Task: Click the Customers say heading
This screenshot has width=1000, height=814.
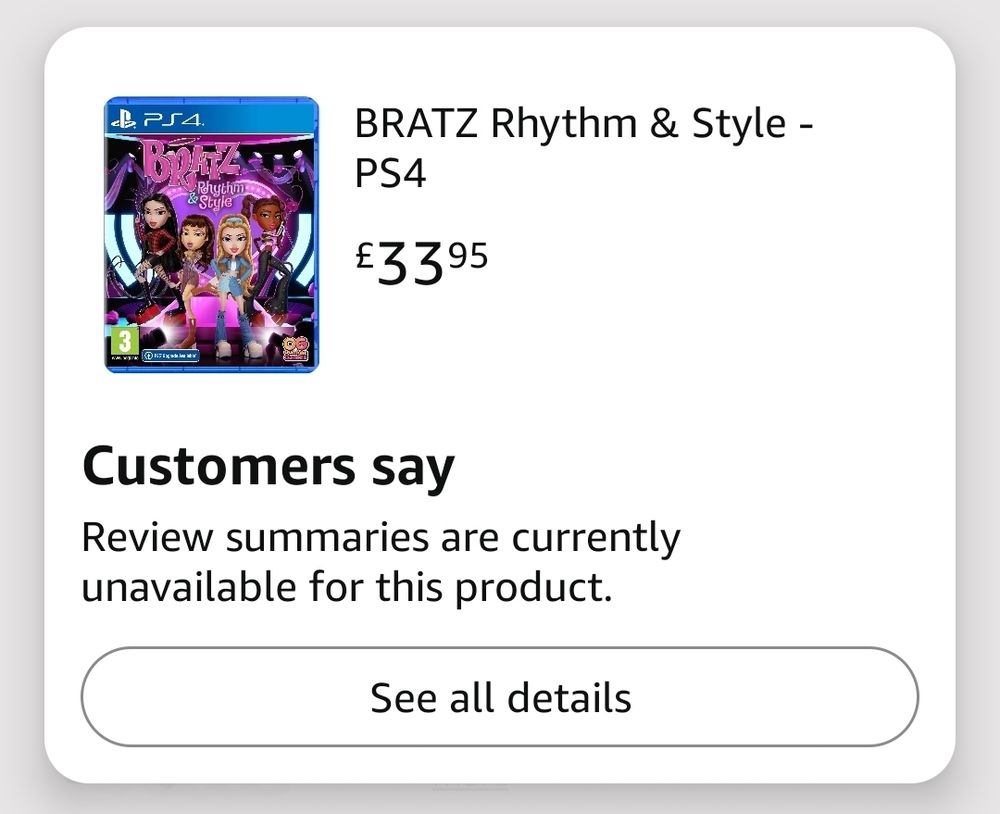Action: coord(268,467)
